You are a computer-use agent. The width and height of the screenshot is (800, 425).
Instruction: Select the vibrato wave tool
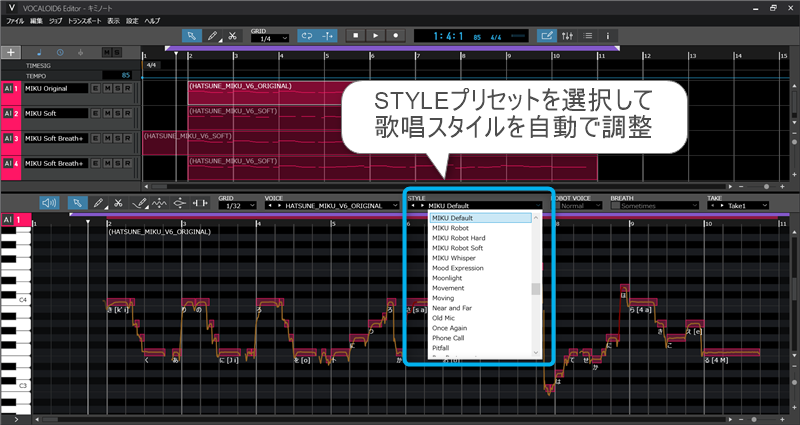(x=159, y=203)
